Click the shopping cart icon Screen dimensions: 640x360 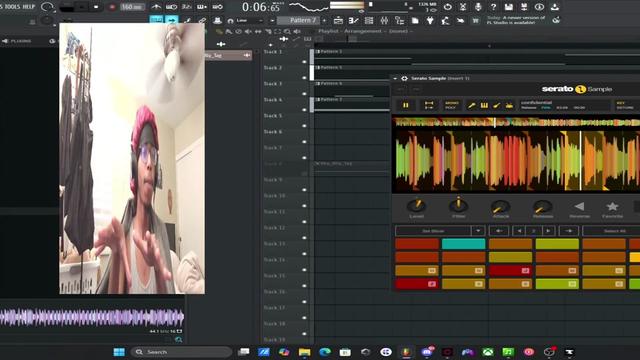[476, 20]
